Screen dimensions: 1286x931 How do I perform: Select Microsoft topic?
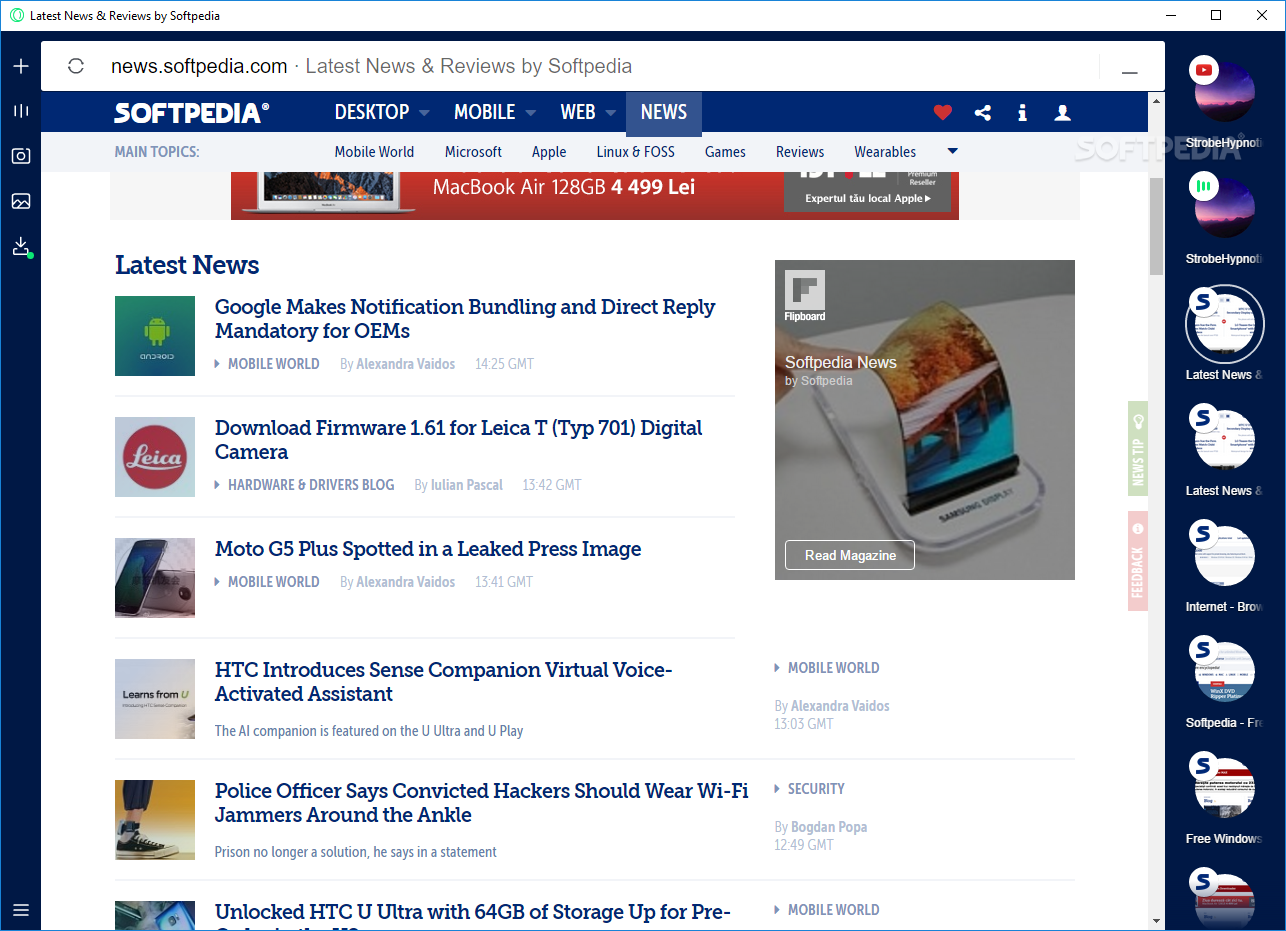pos(473,152)
